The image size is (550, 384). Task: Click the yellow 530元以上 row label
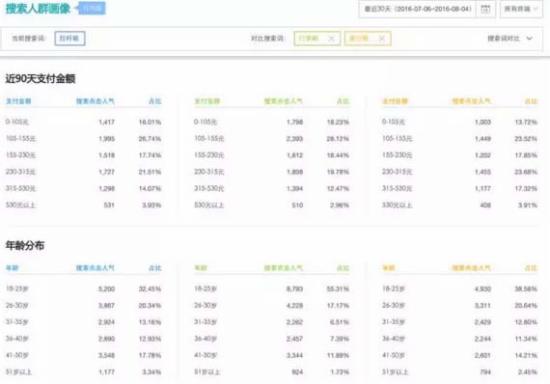[397, 205]
